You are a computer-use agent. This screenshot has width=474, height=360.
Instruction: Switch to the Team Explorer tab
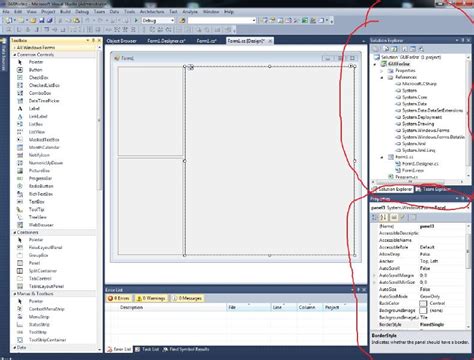(x=433, y=189)
